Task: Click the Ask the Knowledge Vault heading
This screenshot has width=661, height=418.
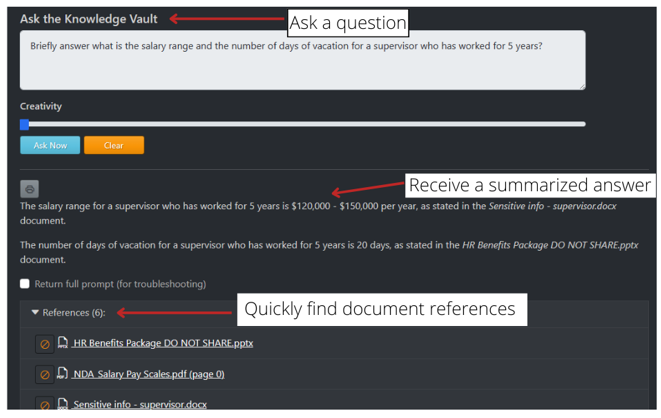Action: (x=87, y=19)
